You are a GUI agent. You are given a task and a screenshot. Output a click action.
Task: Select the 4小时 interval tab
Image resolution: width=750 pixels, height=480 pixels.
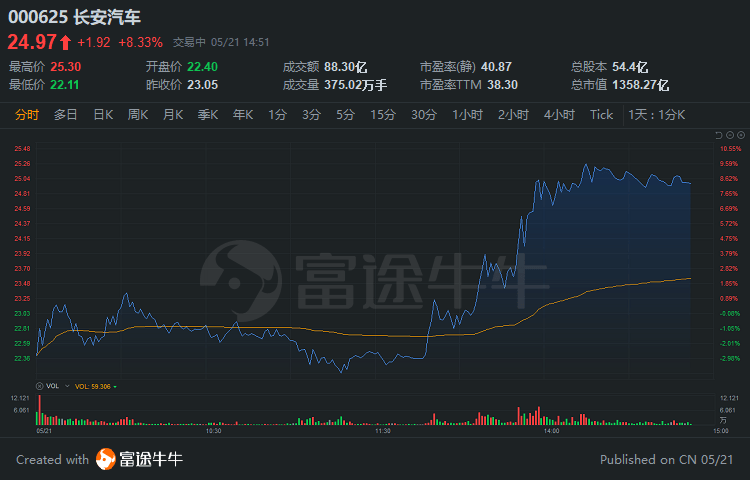click(559, 115)
